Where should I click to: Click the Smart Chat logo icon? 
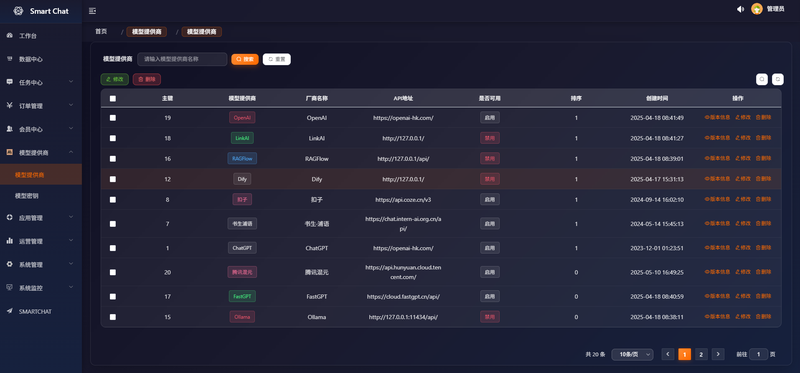click(x=18, y=11)
